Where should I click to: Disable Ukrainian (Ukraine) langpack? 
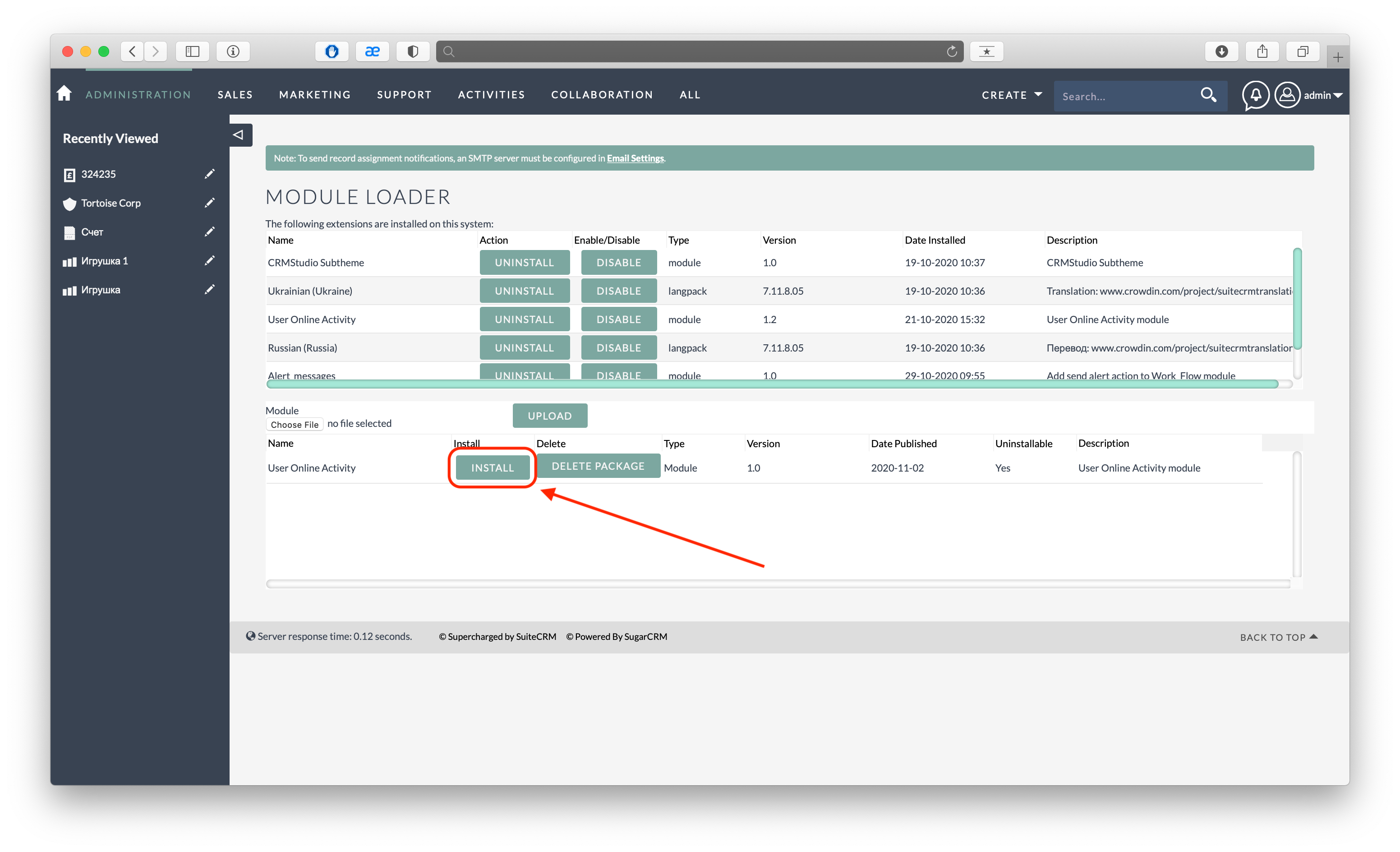click(618, 291)
